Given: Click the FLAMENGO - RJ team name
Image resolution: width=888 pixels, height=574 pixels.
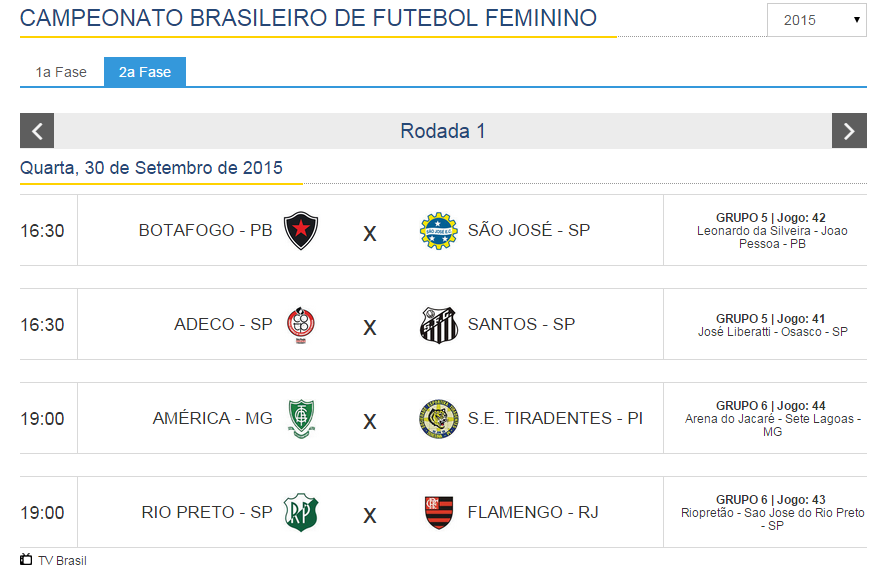Looking at the screenshot, I should pyautogui.click(x=533, y=512).
